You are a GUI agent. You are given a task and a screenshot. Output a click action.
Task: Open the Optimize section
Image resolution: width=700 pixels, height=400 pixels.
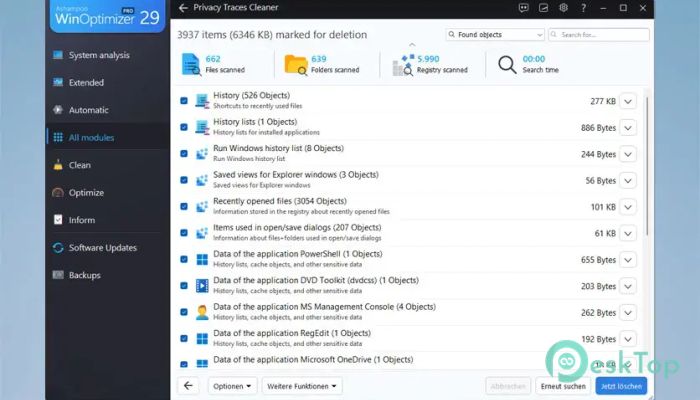tap(107, 192)
